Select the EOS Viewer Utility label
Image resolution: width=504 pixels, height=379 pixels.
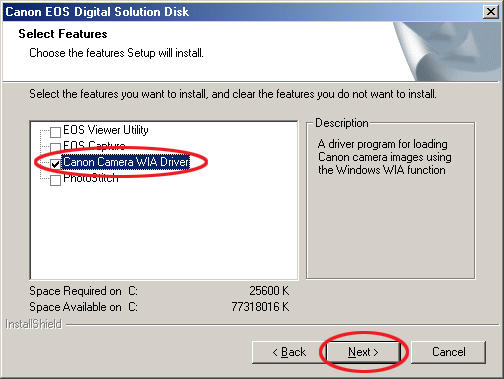tap(106, 130)
